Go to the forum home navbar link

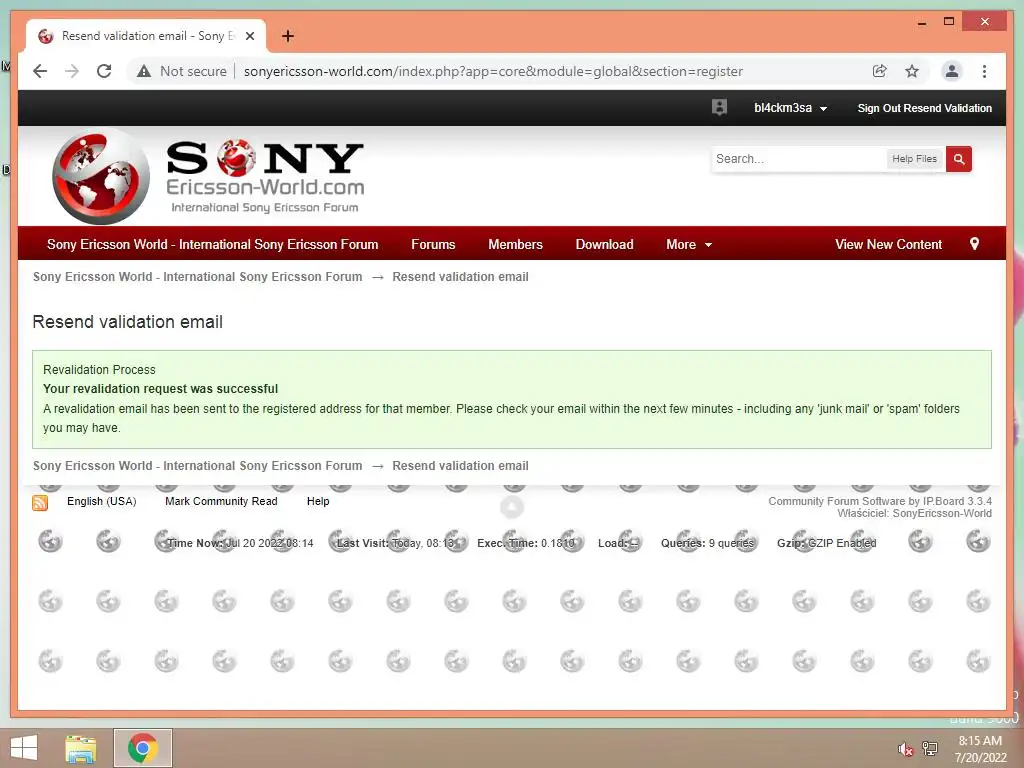point(212,244)
